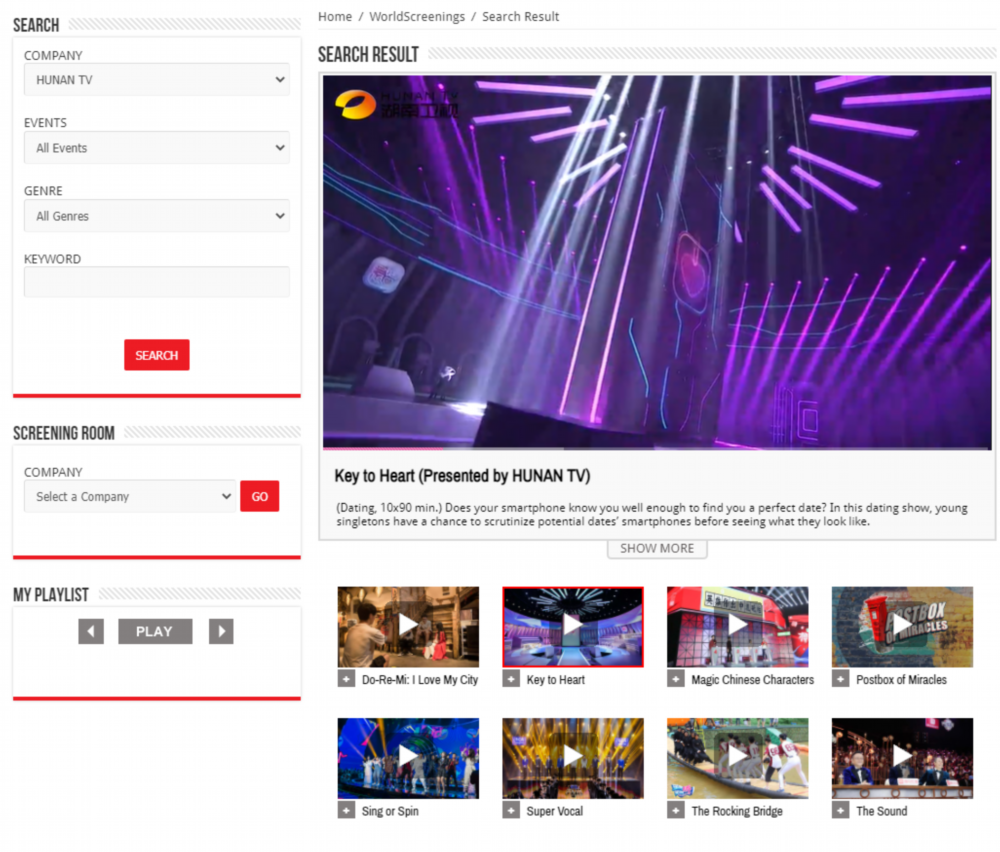Play the Do-Re-Mi: I Love My City thumbnail
The image size is (1000, 852).
coord(408,626)
